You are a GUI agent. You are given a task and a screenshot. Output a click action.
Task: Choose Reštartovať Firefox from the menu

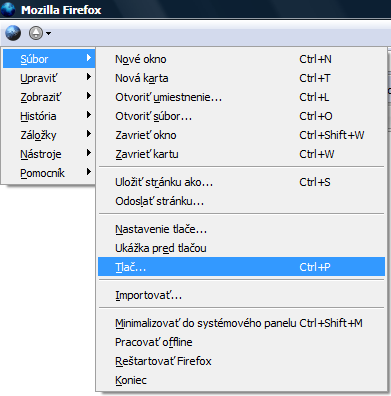[x=241, y=361]
